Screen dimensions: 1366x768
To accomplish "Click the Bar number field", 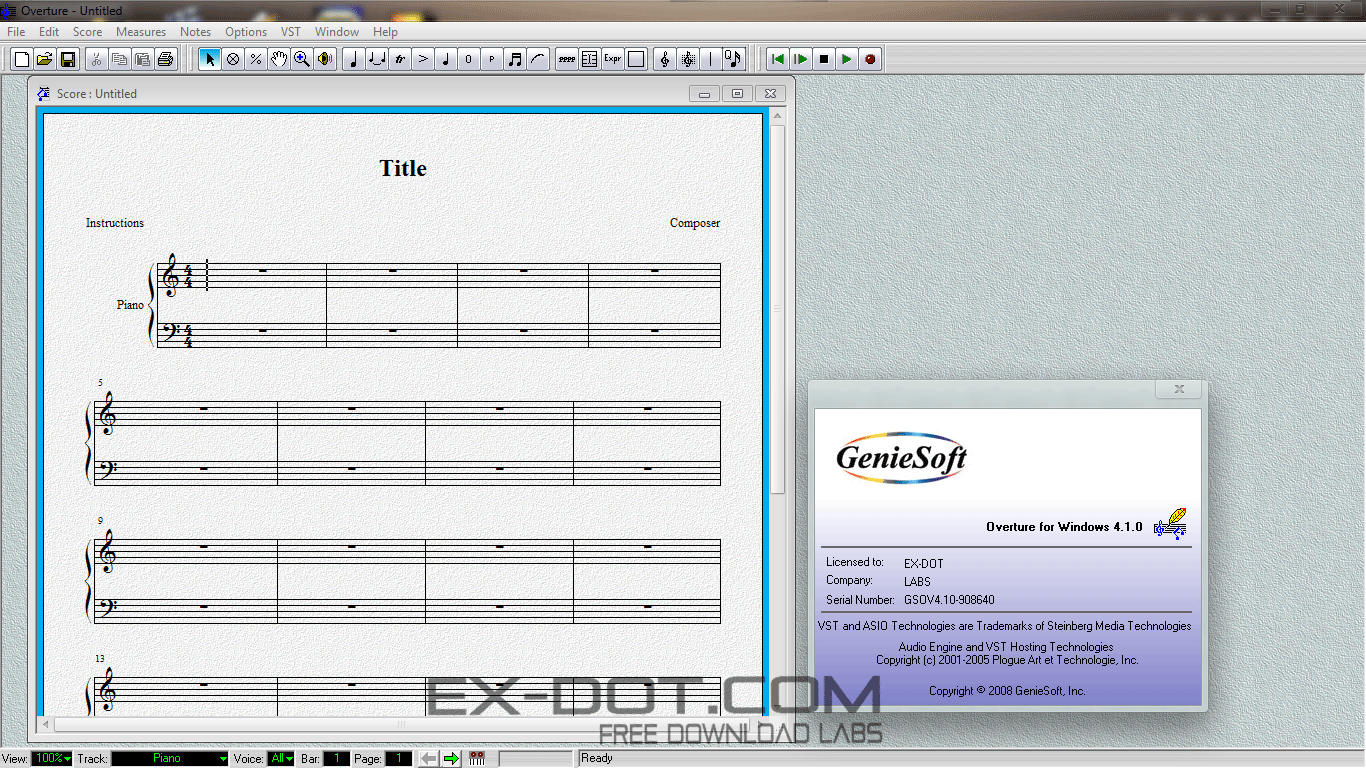I will [x=336, y=759].
